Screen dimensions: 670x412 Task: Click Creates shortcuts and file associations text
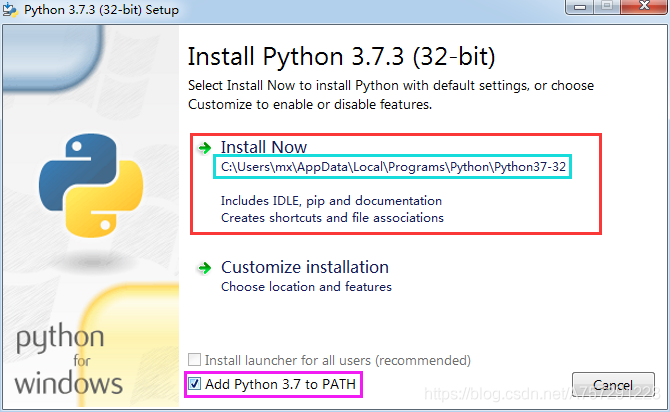tap(332, 218)
